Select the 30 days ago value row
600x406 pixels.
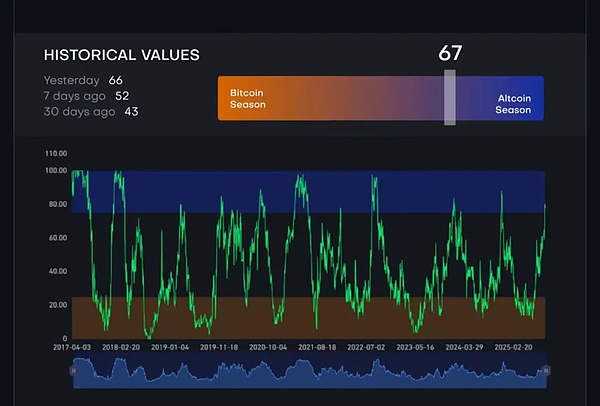click(x=90, y=111)
